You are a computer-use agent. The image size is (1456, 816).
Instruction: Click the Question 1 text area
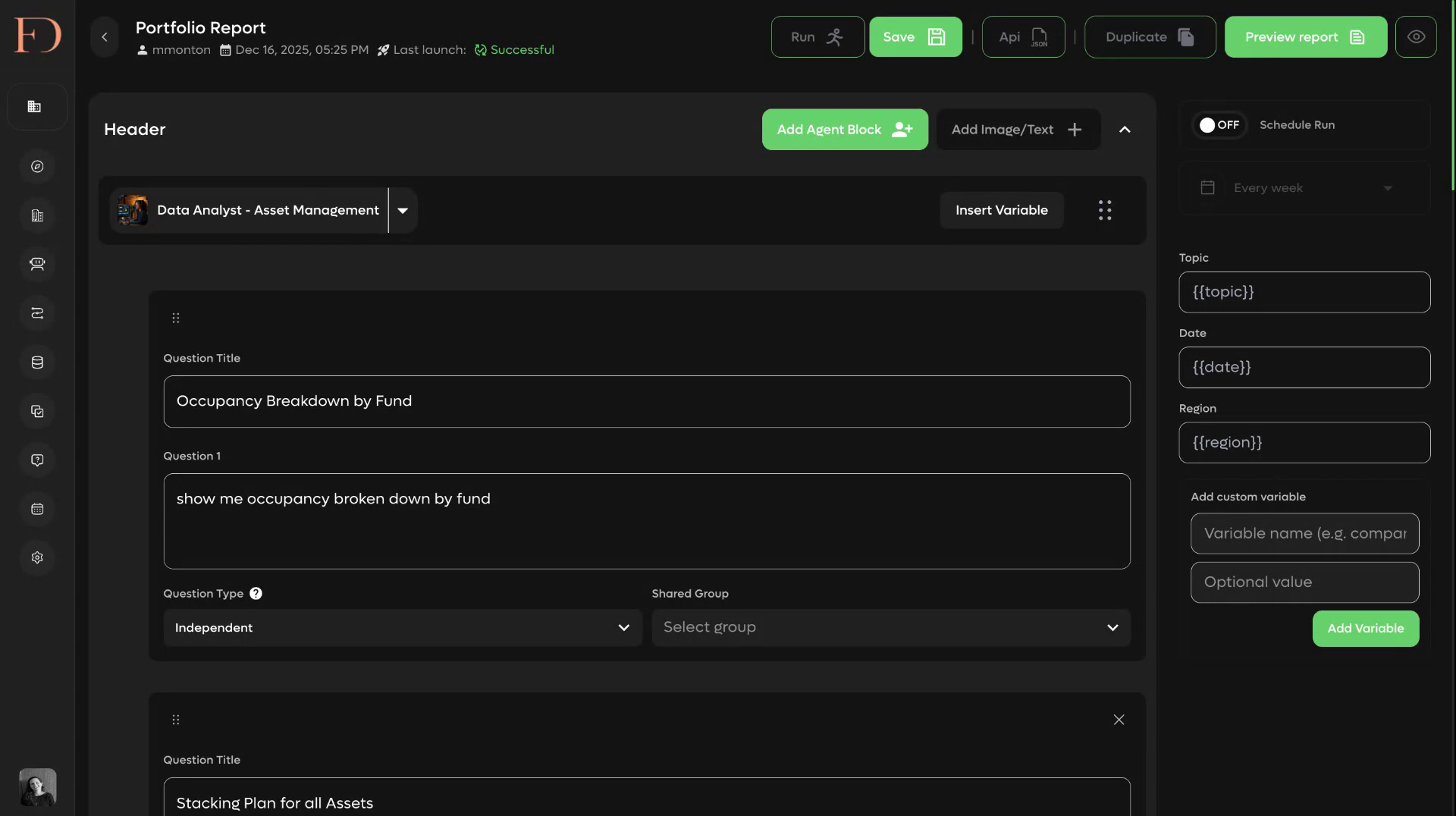pyautogui.click(x=646, y=521)
